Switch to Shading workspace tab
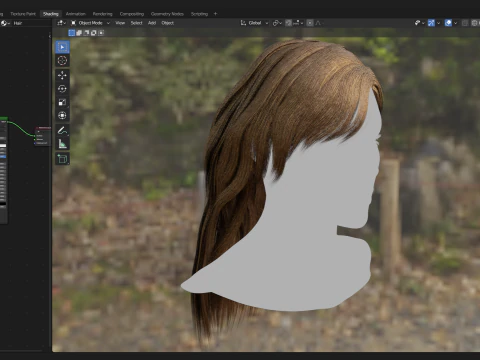Image resolution: width=480 pixels, height=360 pixels. pos(51,14)
